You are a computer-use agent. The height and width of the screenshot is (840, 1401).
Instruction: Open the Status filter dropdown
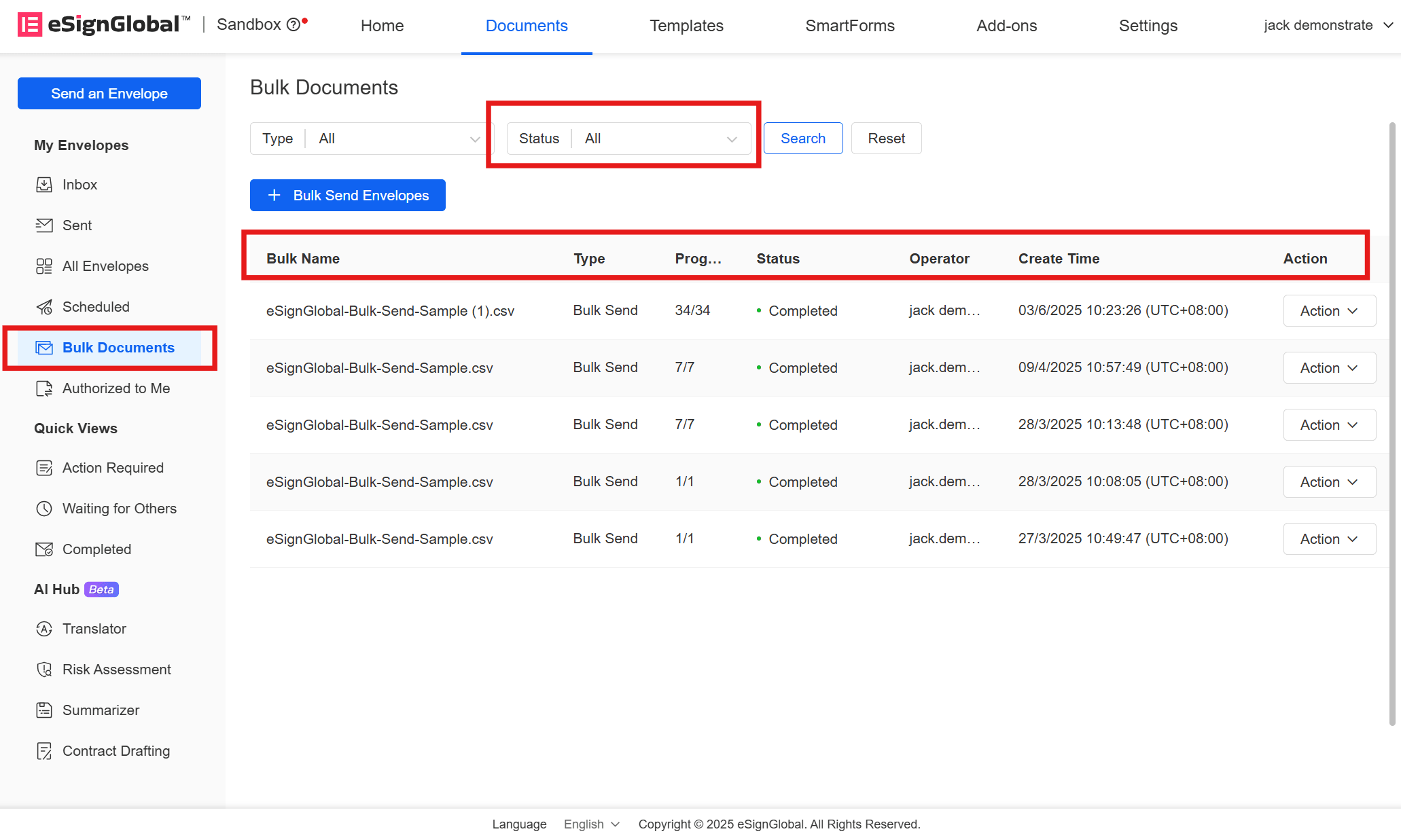[x=628, y=139]
